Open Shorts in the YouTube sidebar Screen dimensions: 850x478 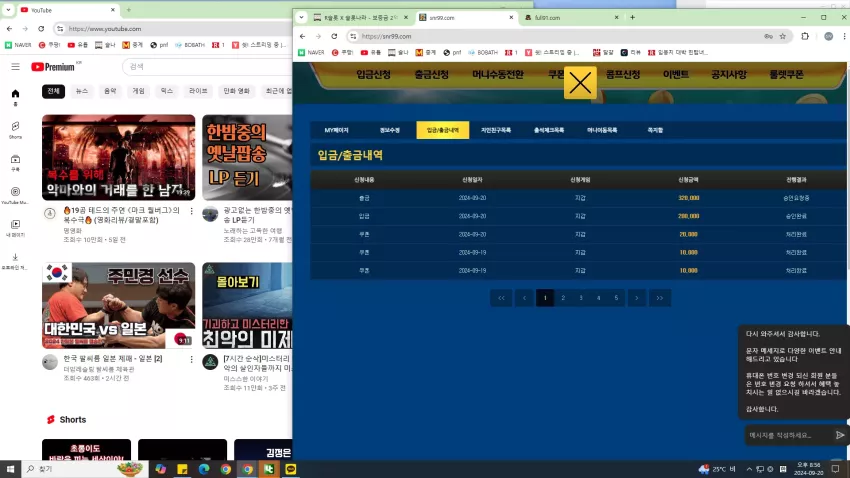(x=15, y=130)
